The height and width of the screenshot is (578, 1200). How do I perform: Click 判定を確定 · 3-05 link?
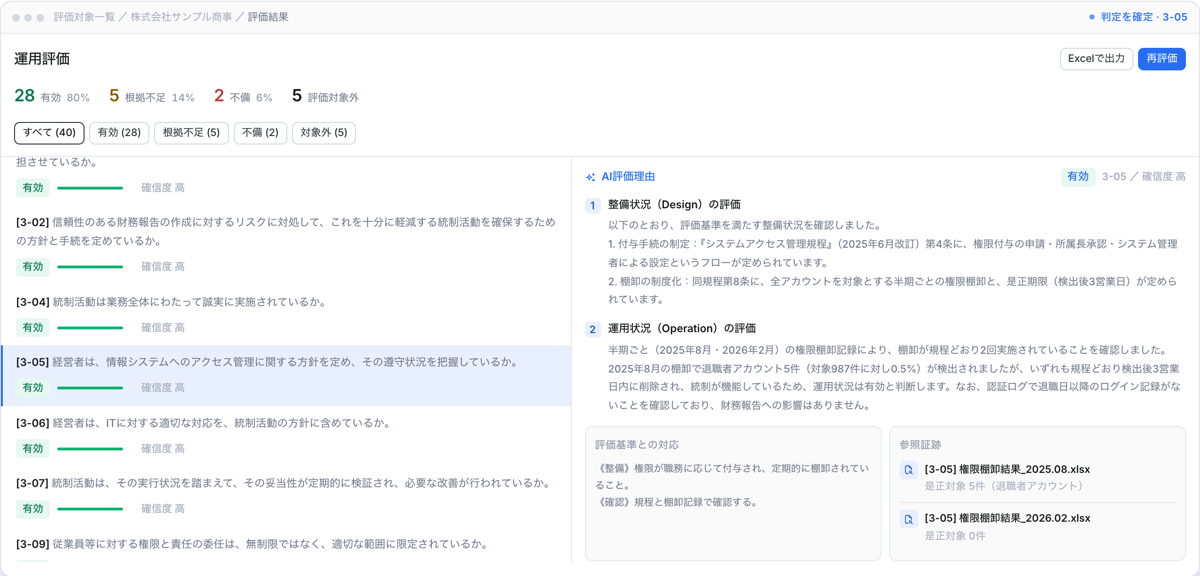click(x=1144, y=17)
